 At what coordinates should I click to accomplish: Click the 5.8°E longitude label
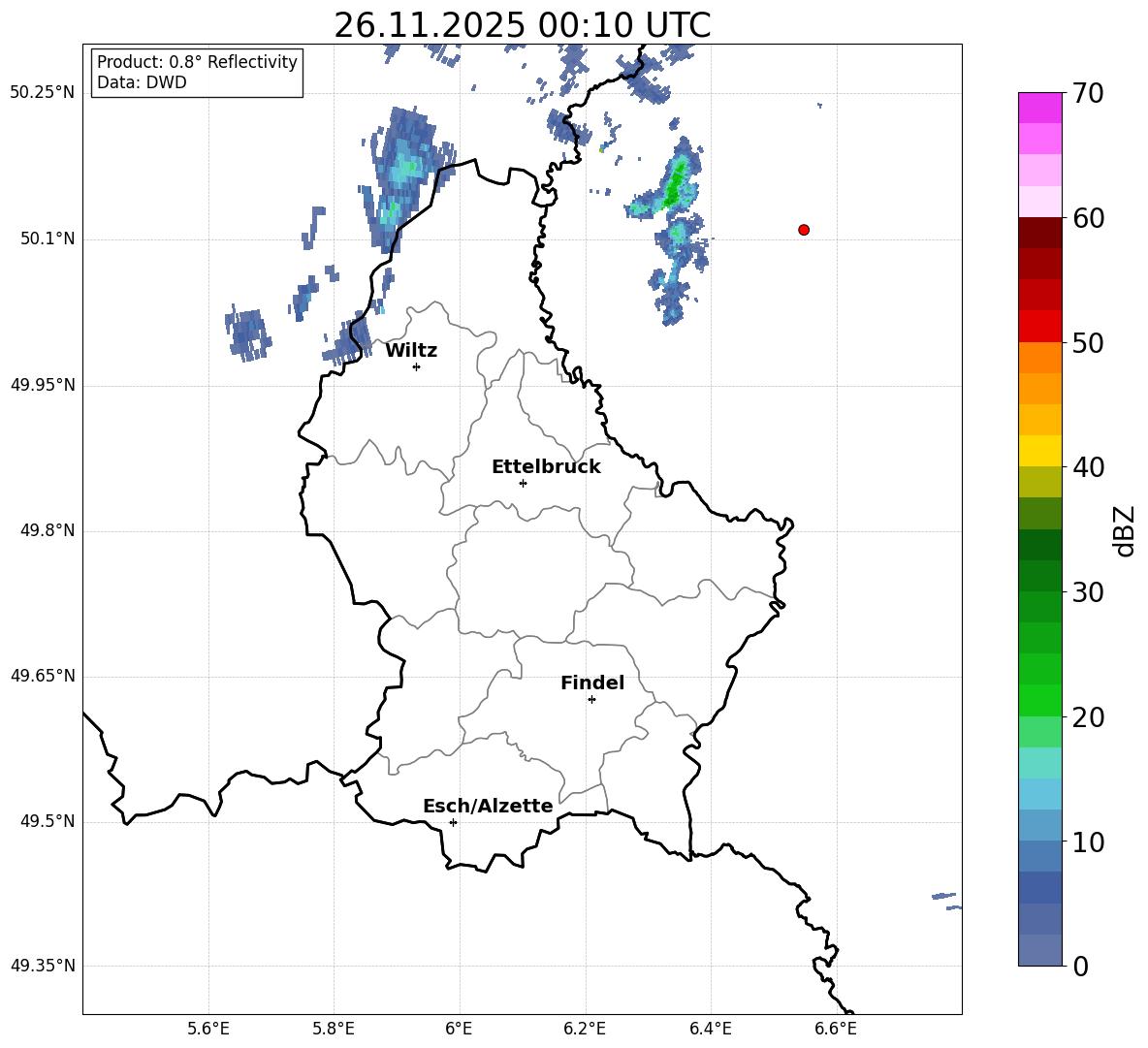pos(334,1029)
